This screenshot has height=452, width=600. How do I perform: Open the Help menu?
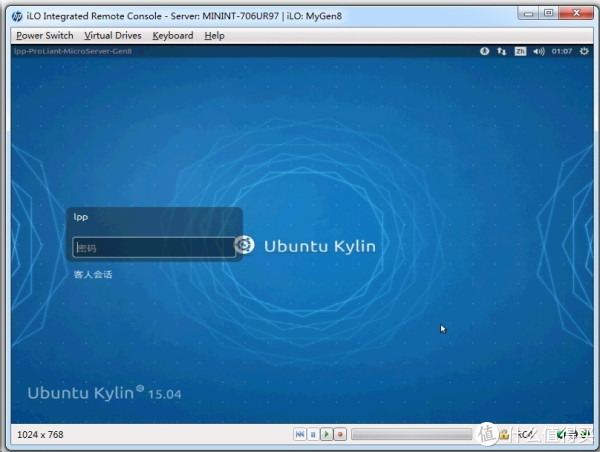(214, 35)
